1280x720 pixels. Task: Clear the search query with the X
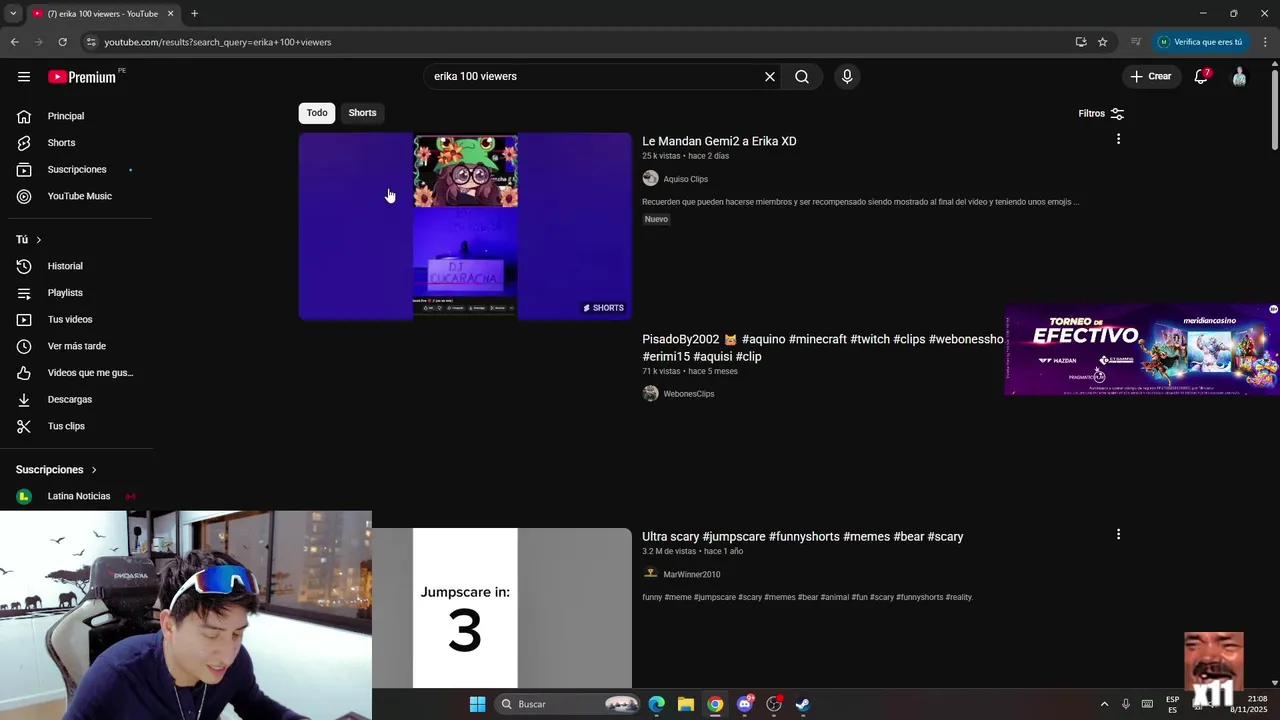click(x=770, y=77)
